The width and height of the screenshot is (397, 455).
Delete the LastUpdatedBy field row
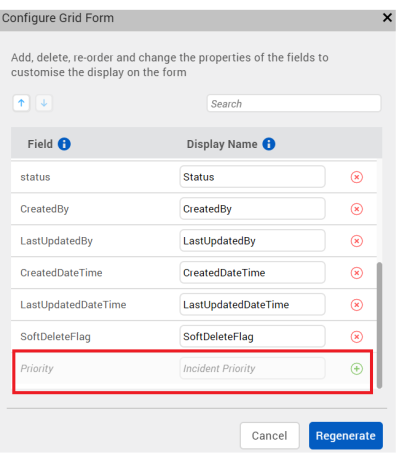(x=356, y=241)
